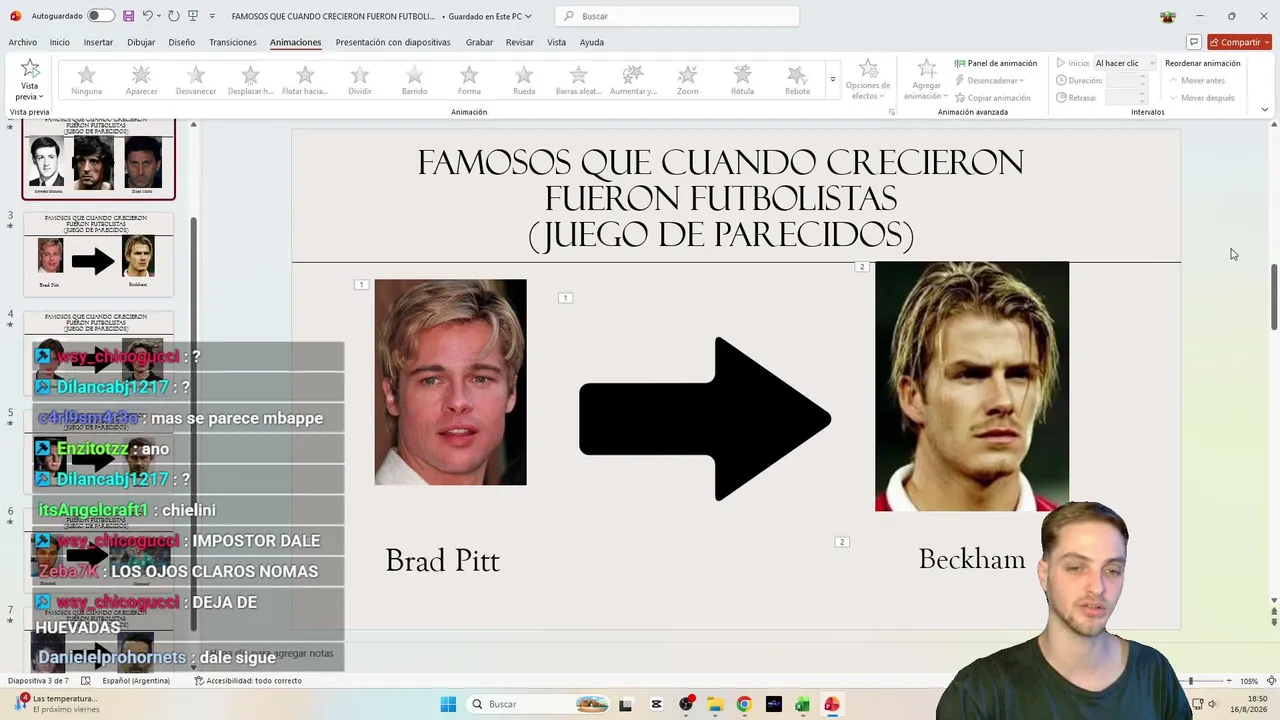Switch to the Transiciones tab
1280x720 pixels.
coord(233,42)
